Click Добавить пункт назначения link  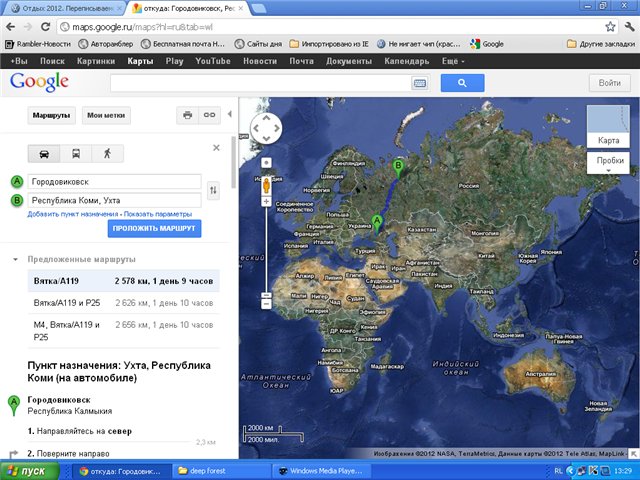coord(73,214)
